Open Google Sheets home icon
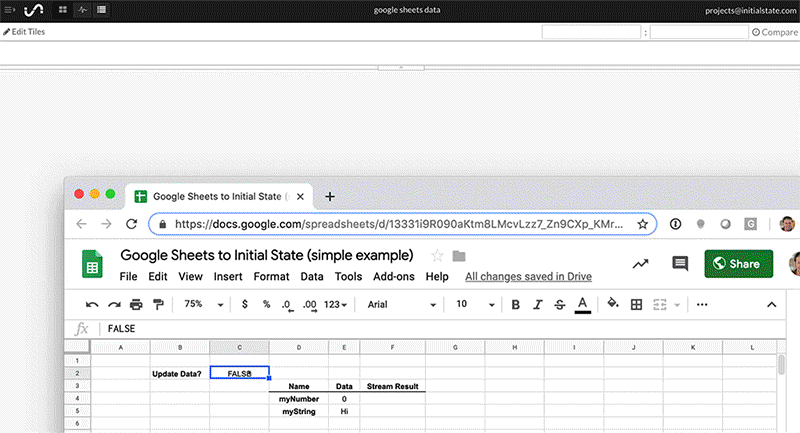Viewport: 800px width, 433px height. pyautogui.click(x=92, y=264)
